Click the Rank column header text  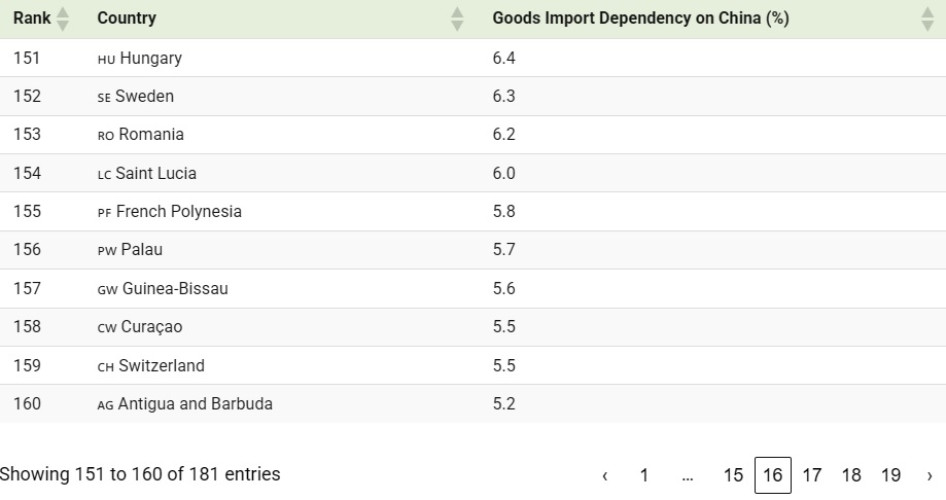(31, 19)
